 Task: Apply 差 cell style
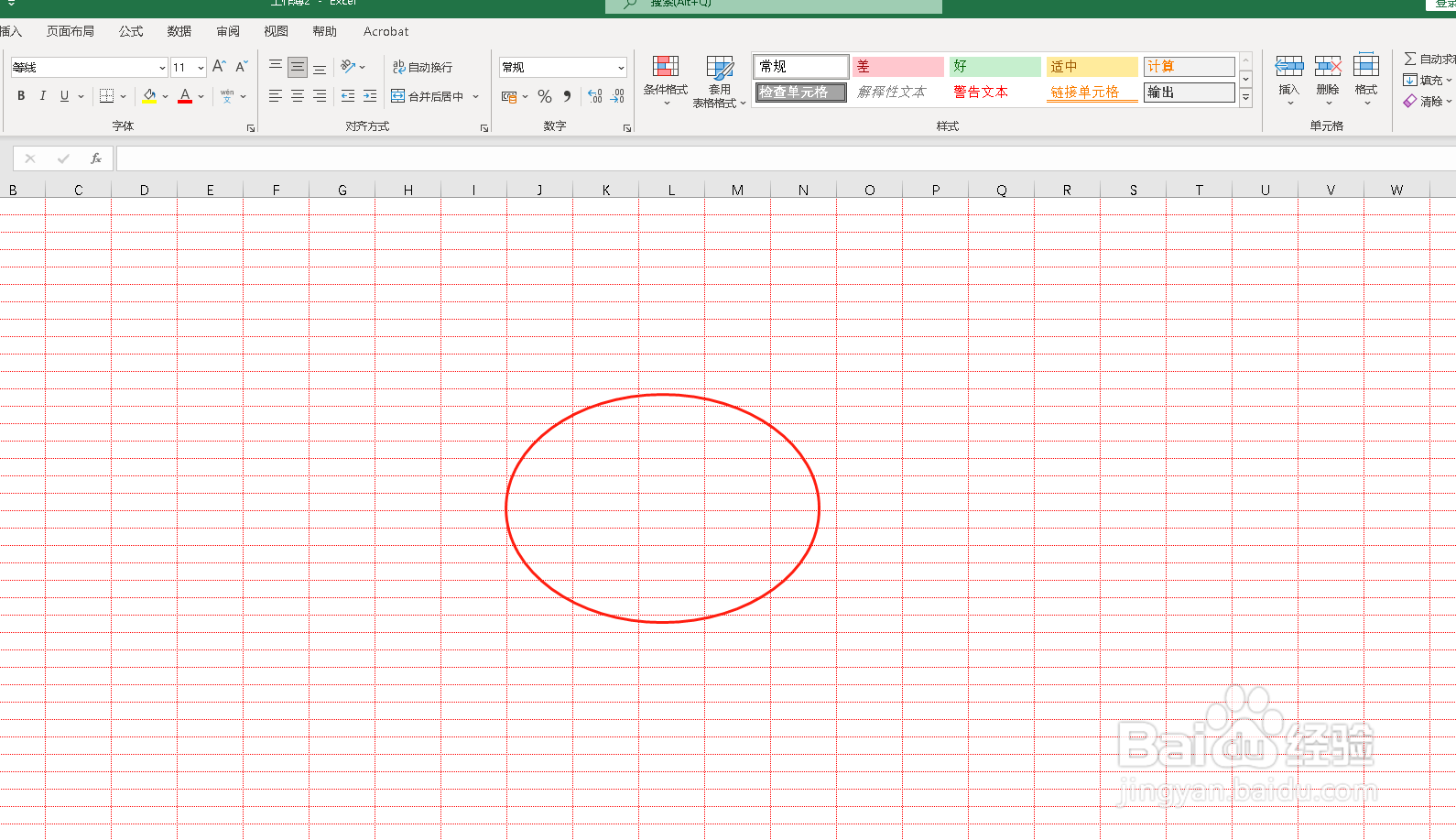[x=898, y=67]
